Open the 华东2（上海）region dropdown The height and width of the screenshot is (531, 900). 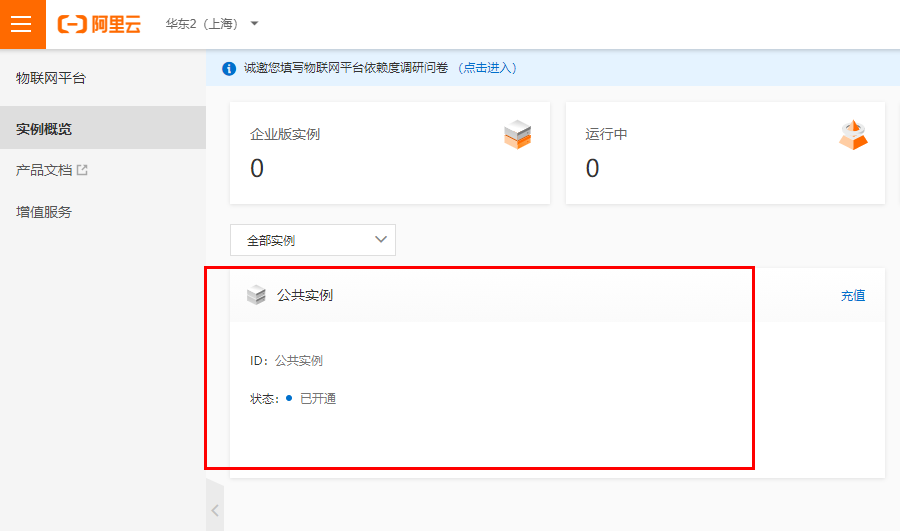pos(212,24)
